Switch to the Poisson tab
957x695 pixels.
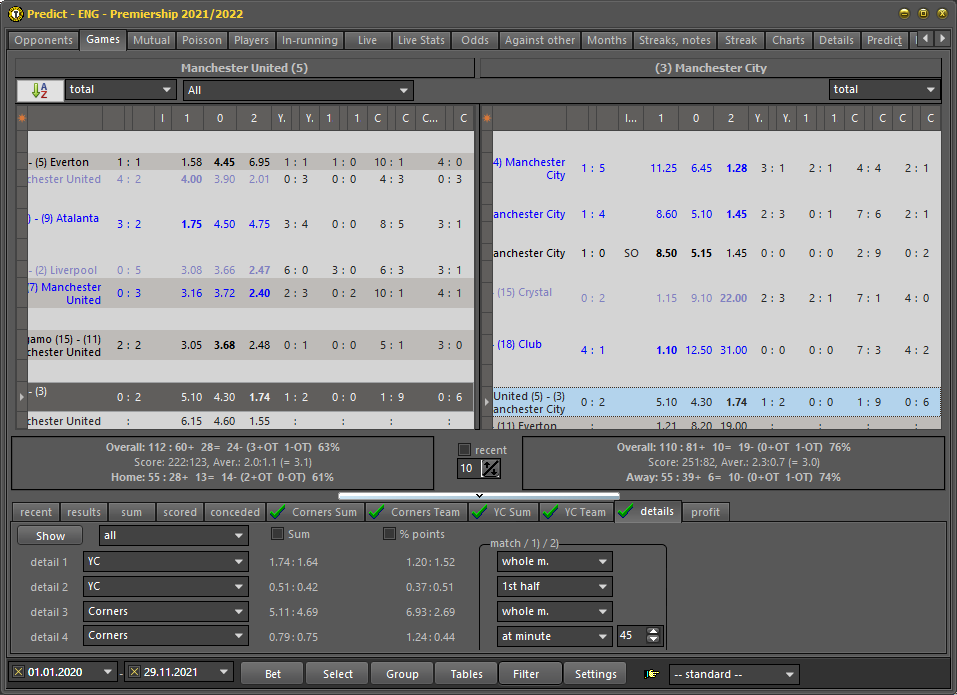click(202, 40)
